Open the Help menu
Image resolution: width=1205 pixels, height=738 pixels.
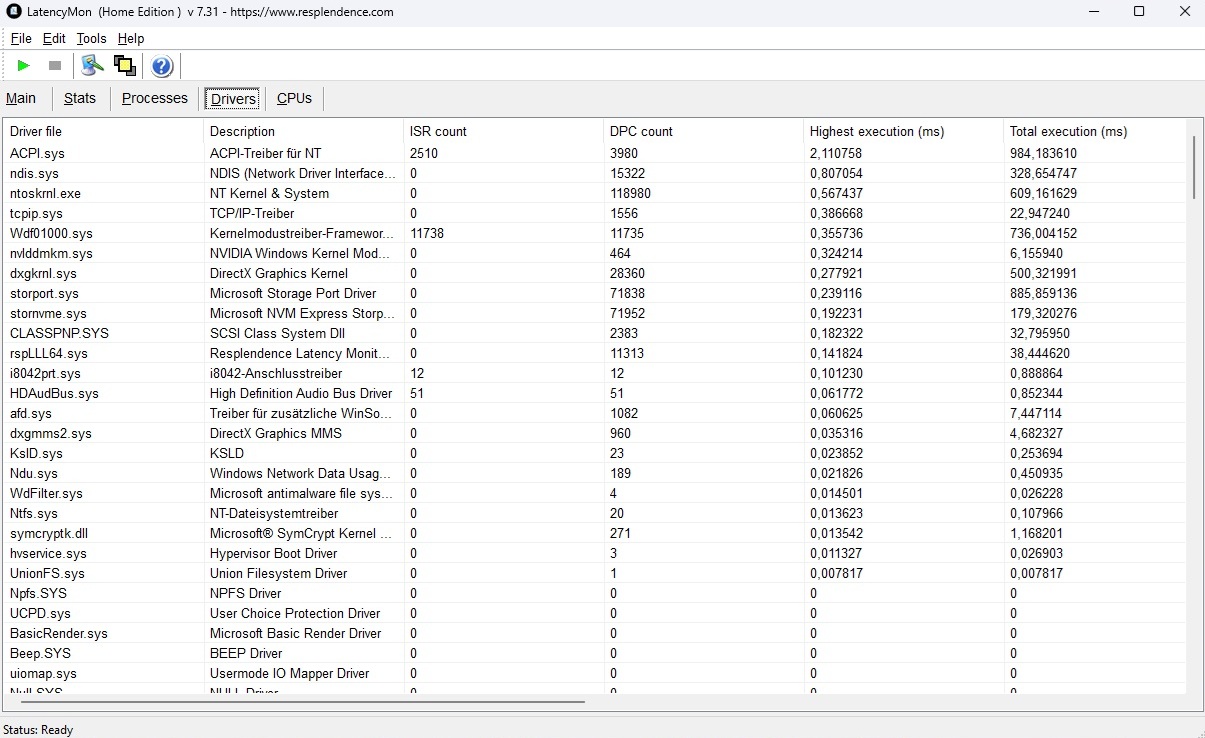[x=131, y=38]
